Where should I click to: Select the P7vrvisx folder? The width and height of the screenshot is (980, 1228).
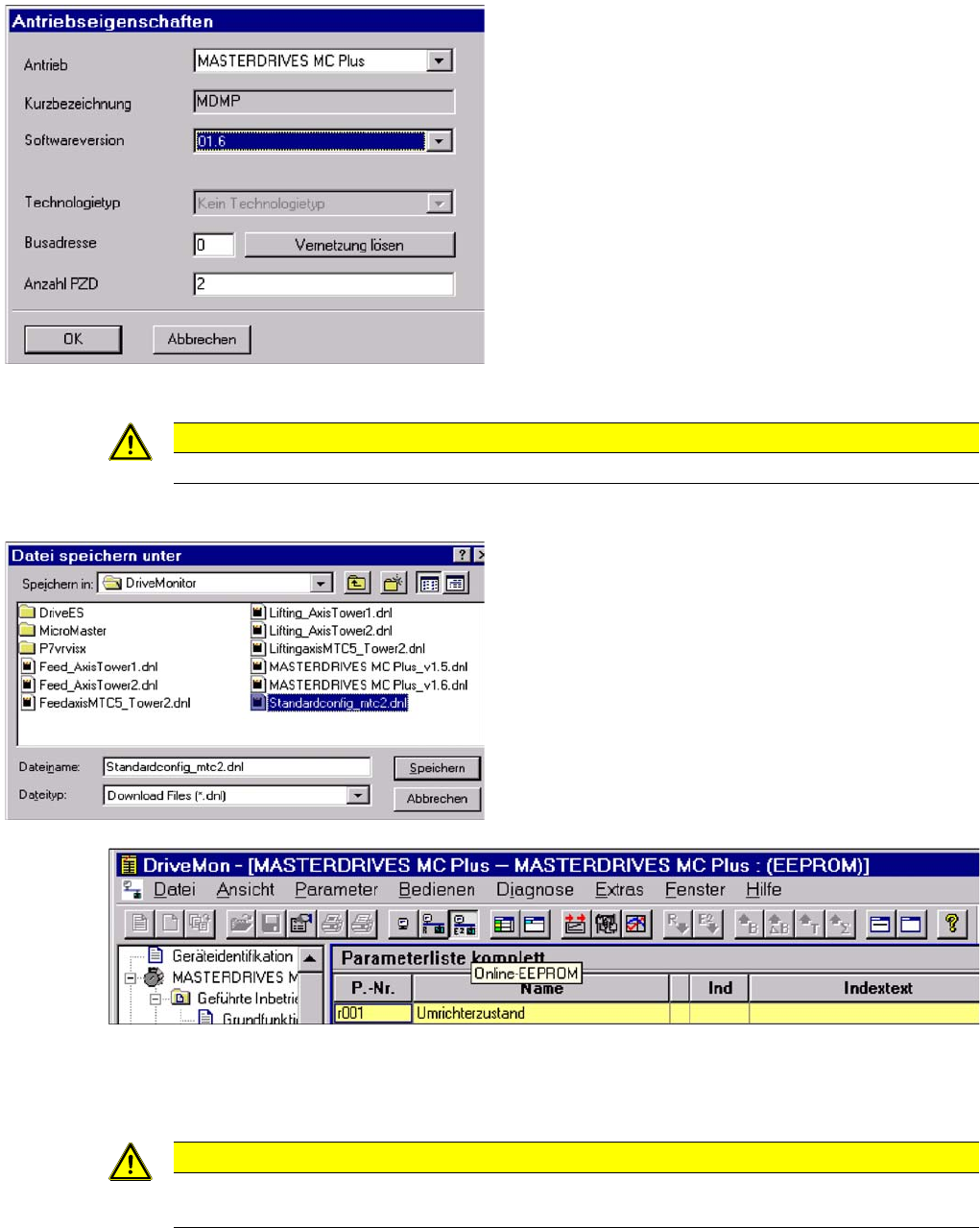(54, 649)
